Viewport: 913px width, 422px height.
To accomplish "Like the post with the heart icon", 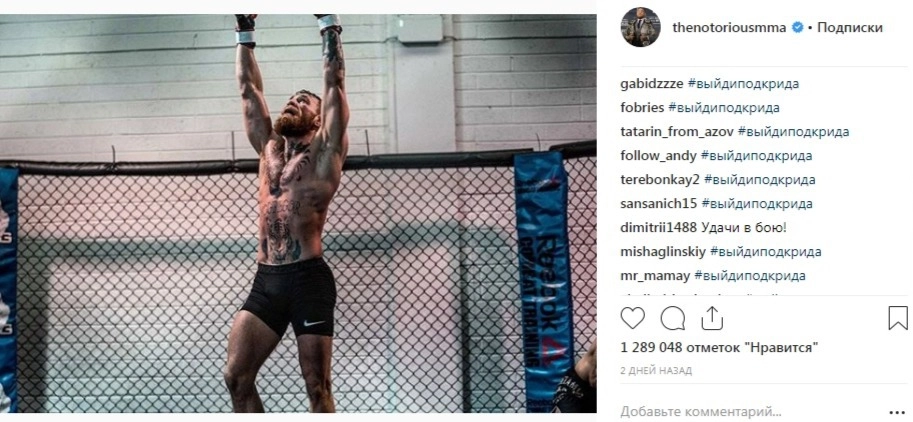I will pos(632,318).
